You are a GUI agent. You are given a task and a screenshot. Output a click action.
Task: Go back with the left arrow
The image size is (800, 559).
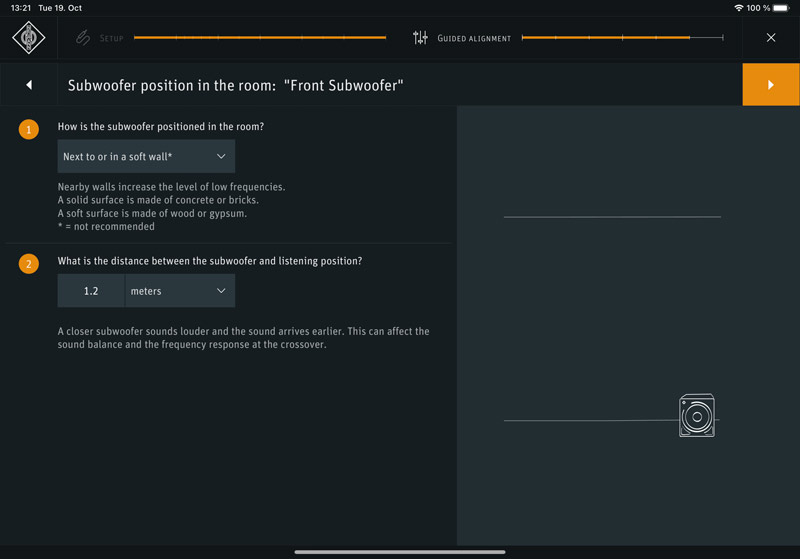29,85
